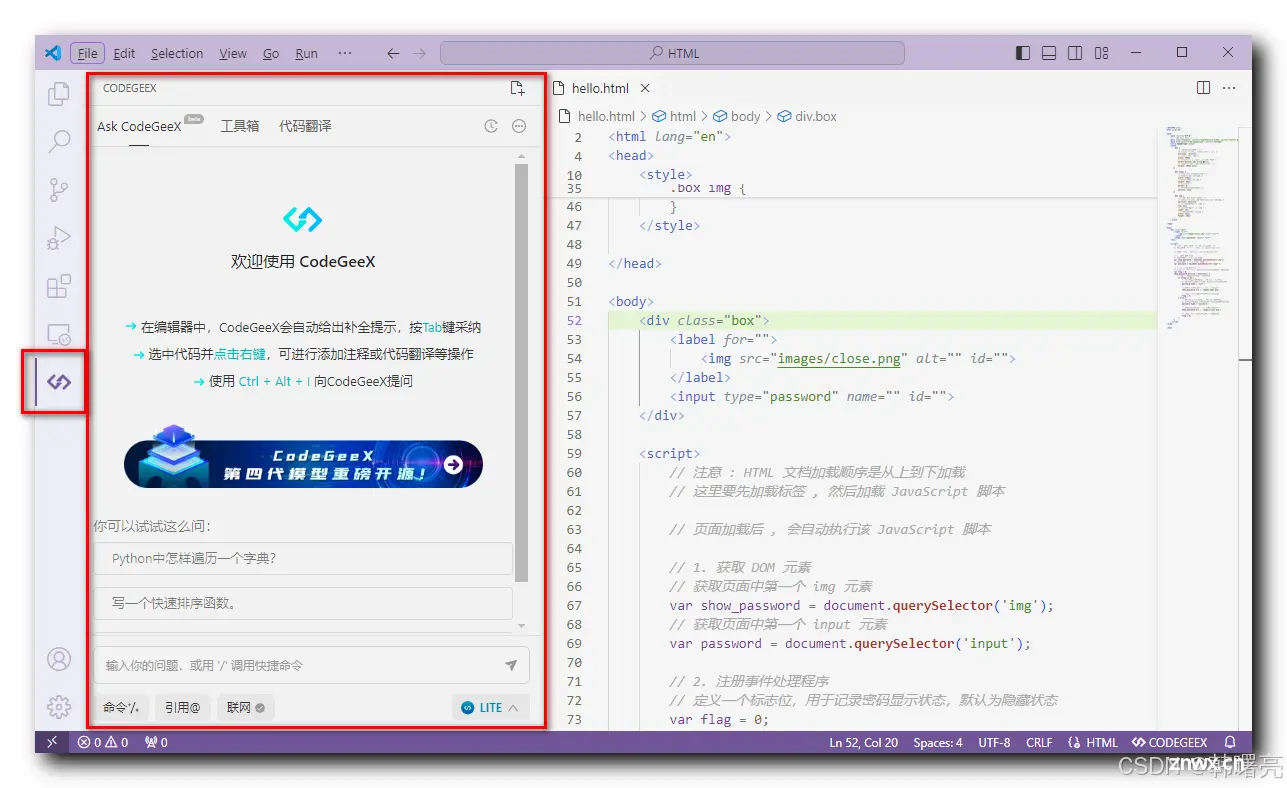Open the Selection menu
Screen dimensions: 1287x788
pos(177,53)
